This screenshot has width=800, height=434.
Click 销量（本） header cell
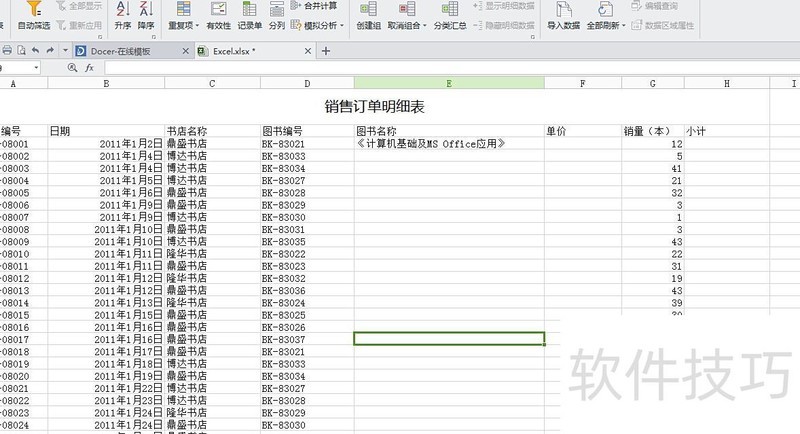click(653, 131)
